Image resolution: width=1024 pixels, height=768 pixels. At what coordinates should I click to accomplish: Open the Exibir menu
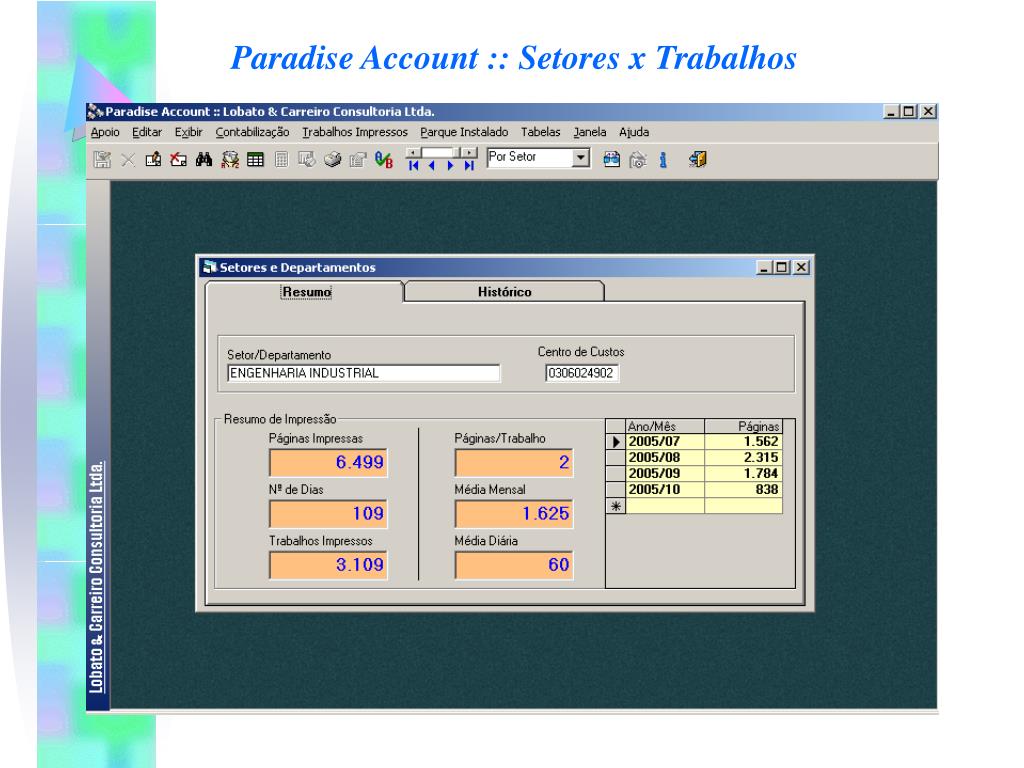coord(188,132)
